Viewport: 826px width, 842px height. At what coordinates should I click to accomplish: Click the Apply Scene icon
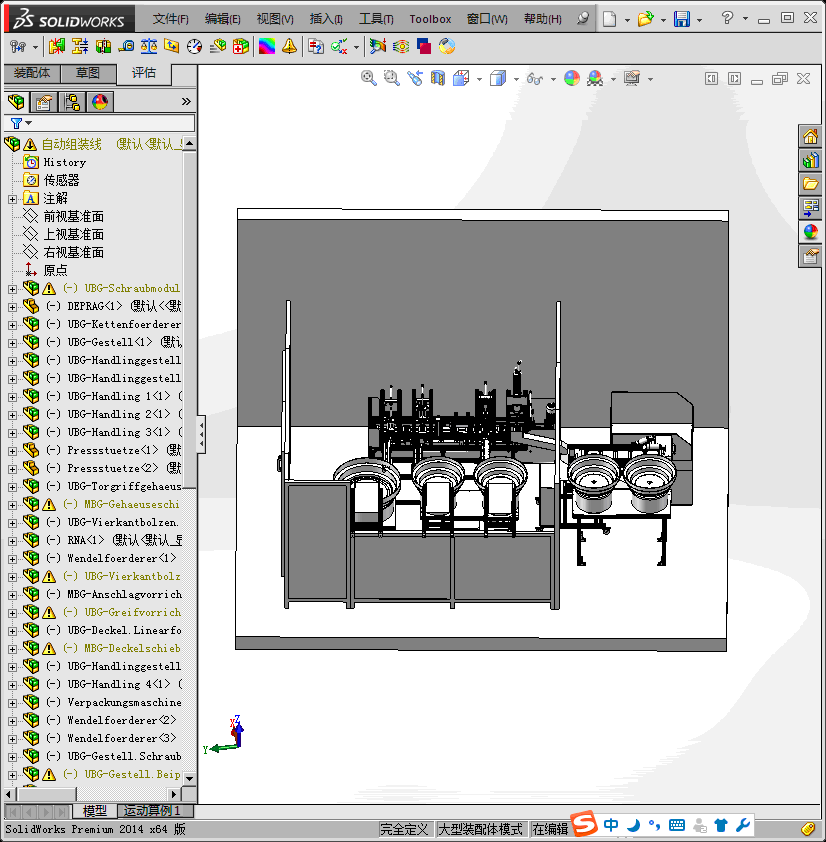(x=595, y=78)
